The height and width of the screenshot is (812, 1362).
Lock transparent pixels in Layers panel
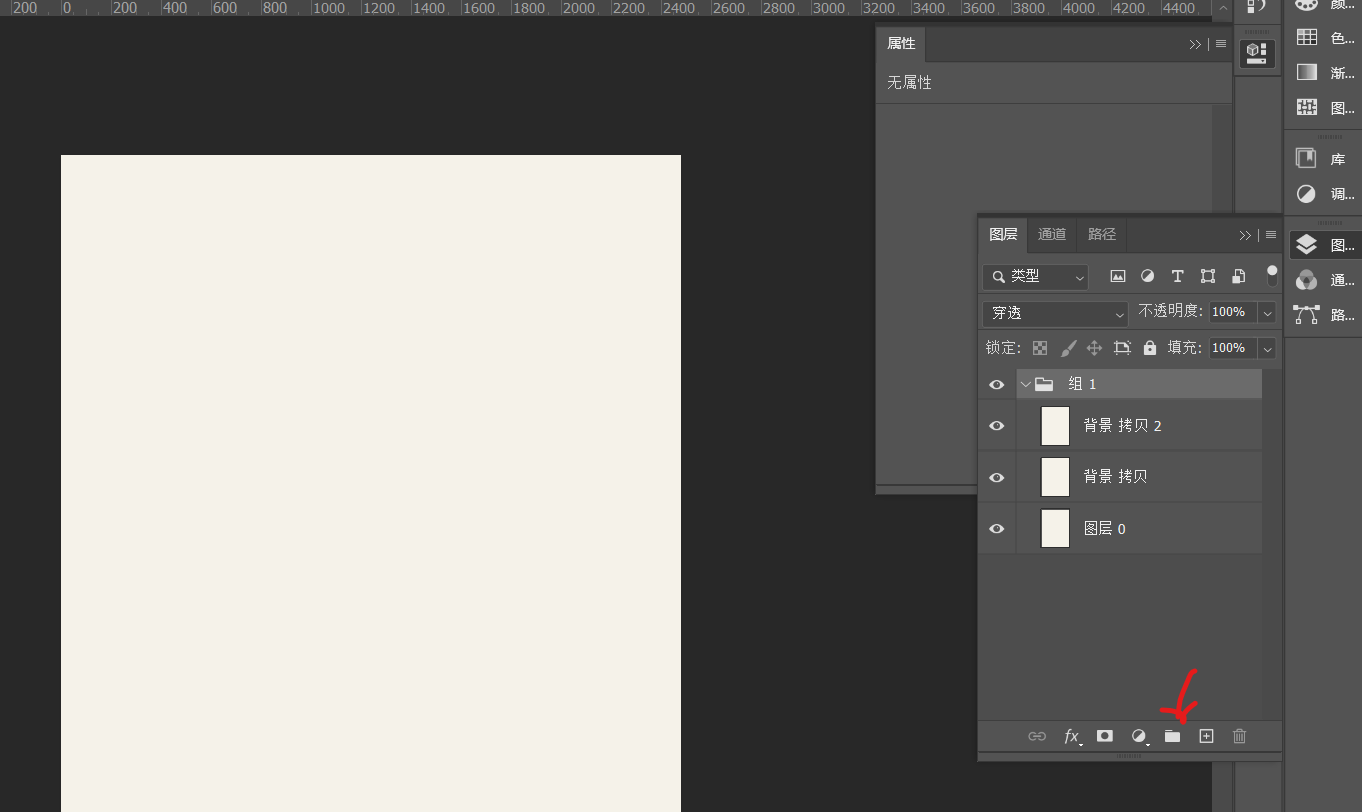pyautogui.click(x=1040, y=348)
